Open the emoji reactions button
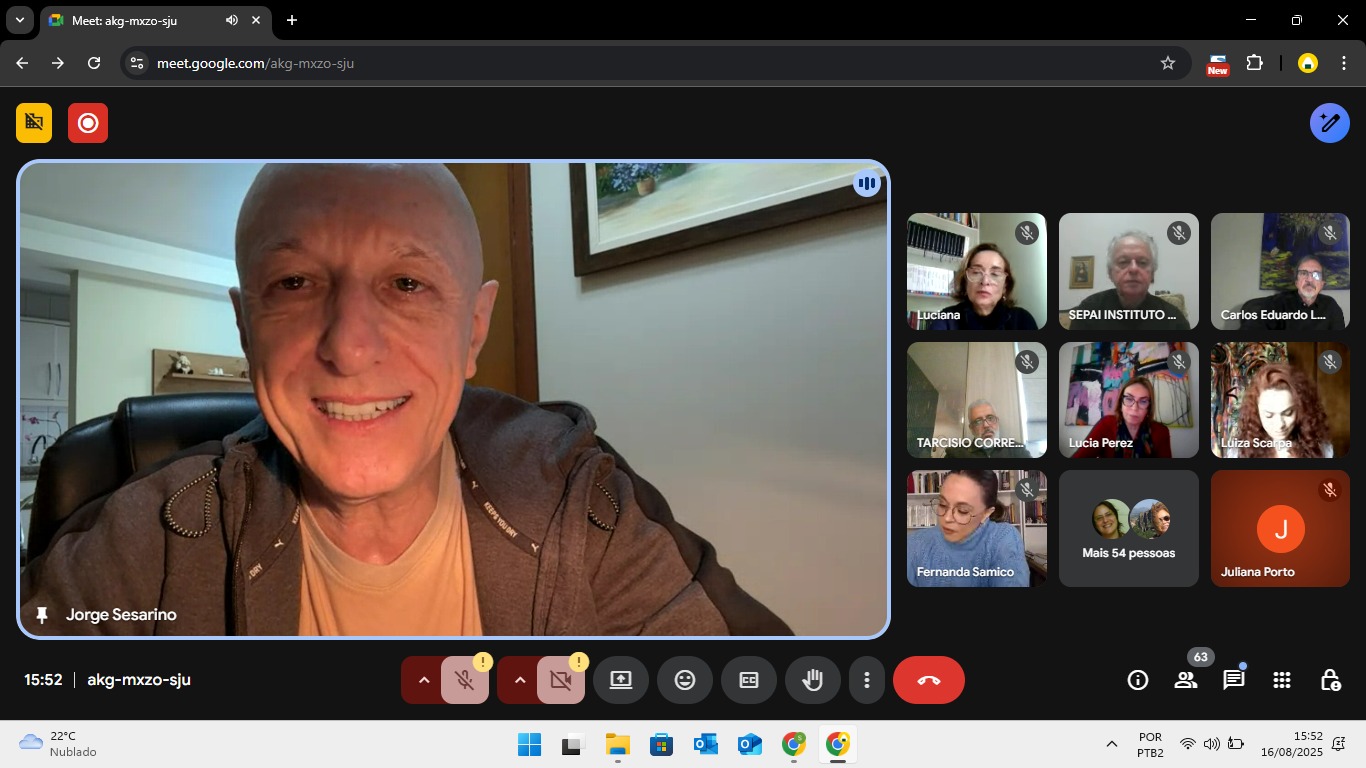Image resolution: width=1366 pixels, height=768 pixels. (684, 680)
